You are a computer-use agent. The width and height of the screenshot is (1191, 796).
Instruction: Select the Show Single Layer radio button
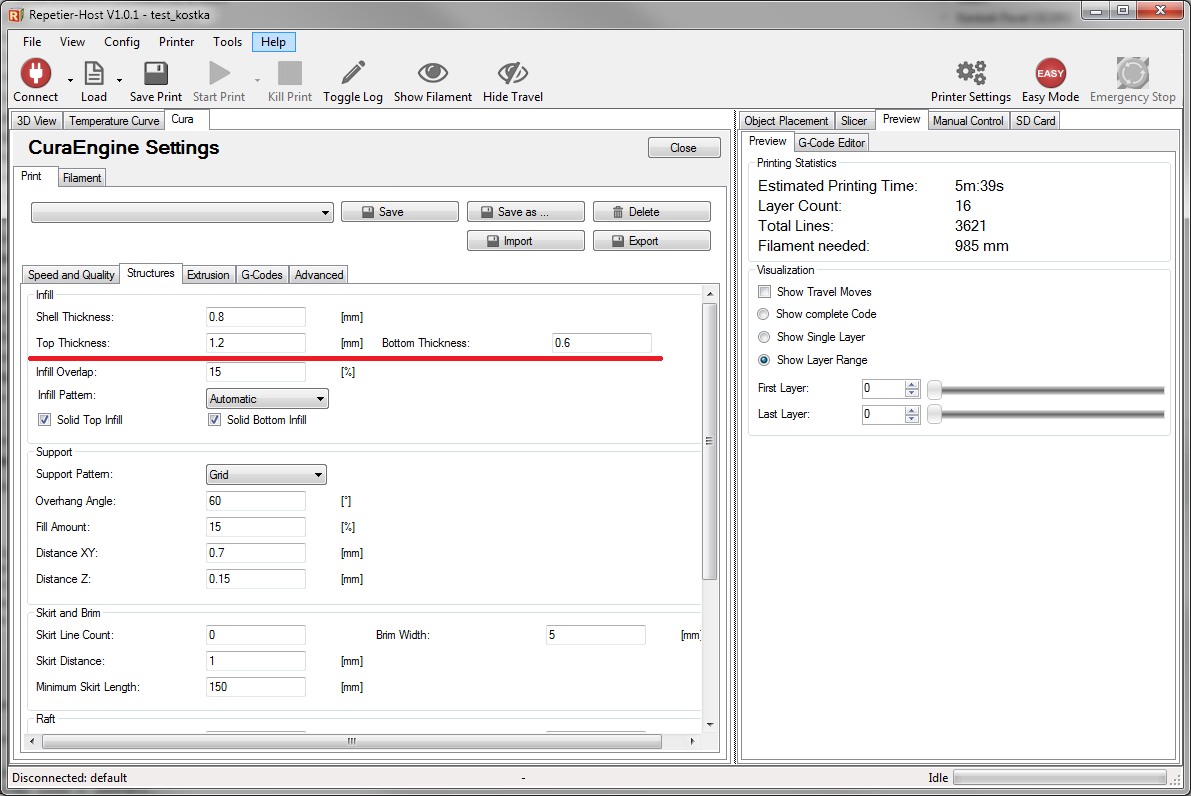tap(765, 337)
